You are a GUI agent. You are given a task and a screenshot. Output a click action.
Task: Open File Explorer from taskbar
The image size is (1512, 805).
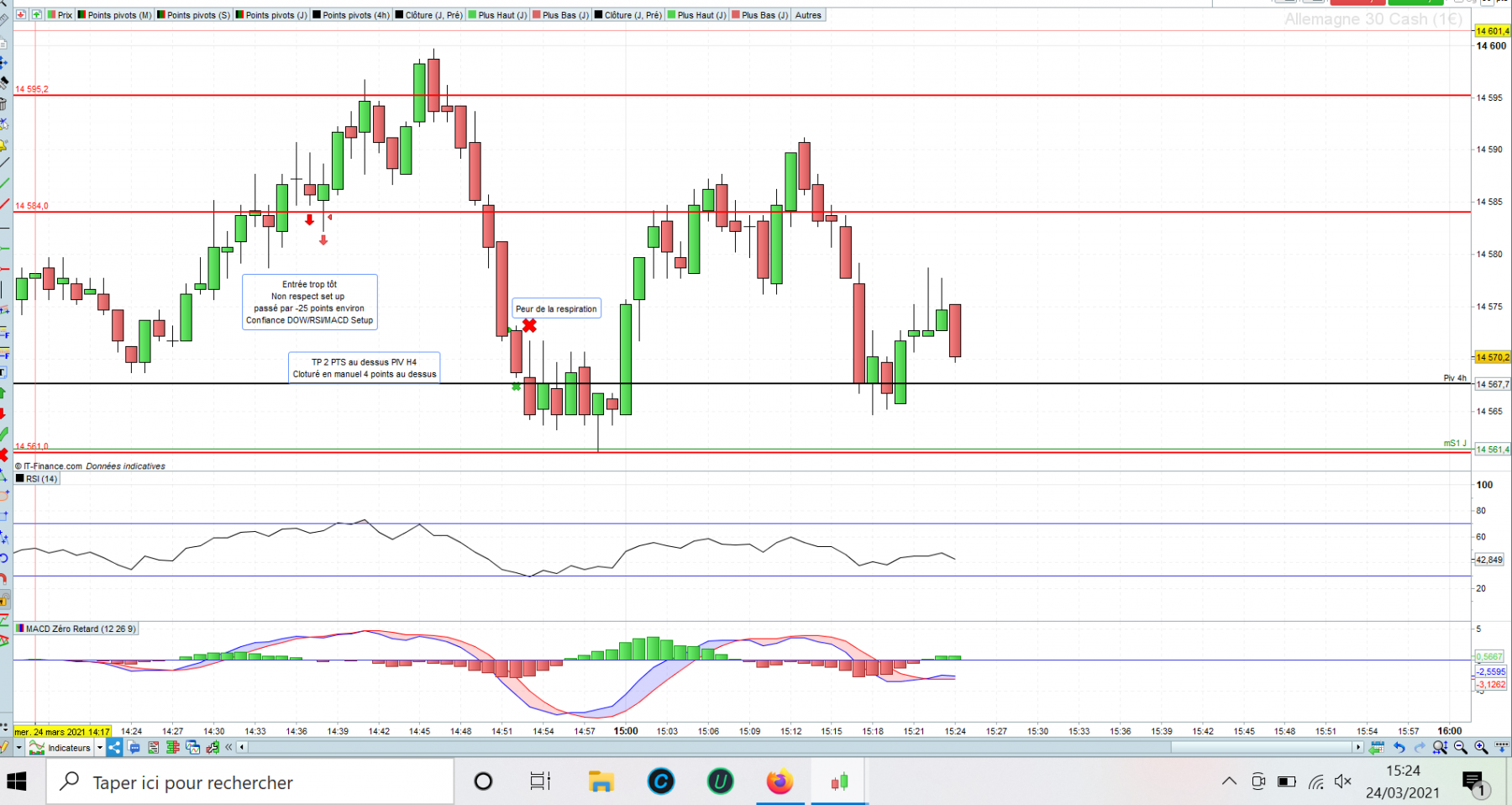coord(601,782)
